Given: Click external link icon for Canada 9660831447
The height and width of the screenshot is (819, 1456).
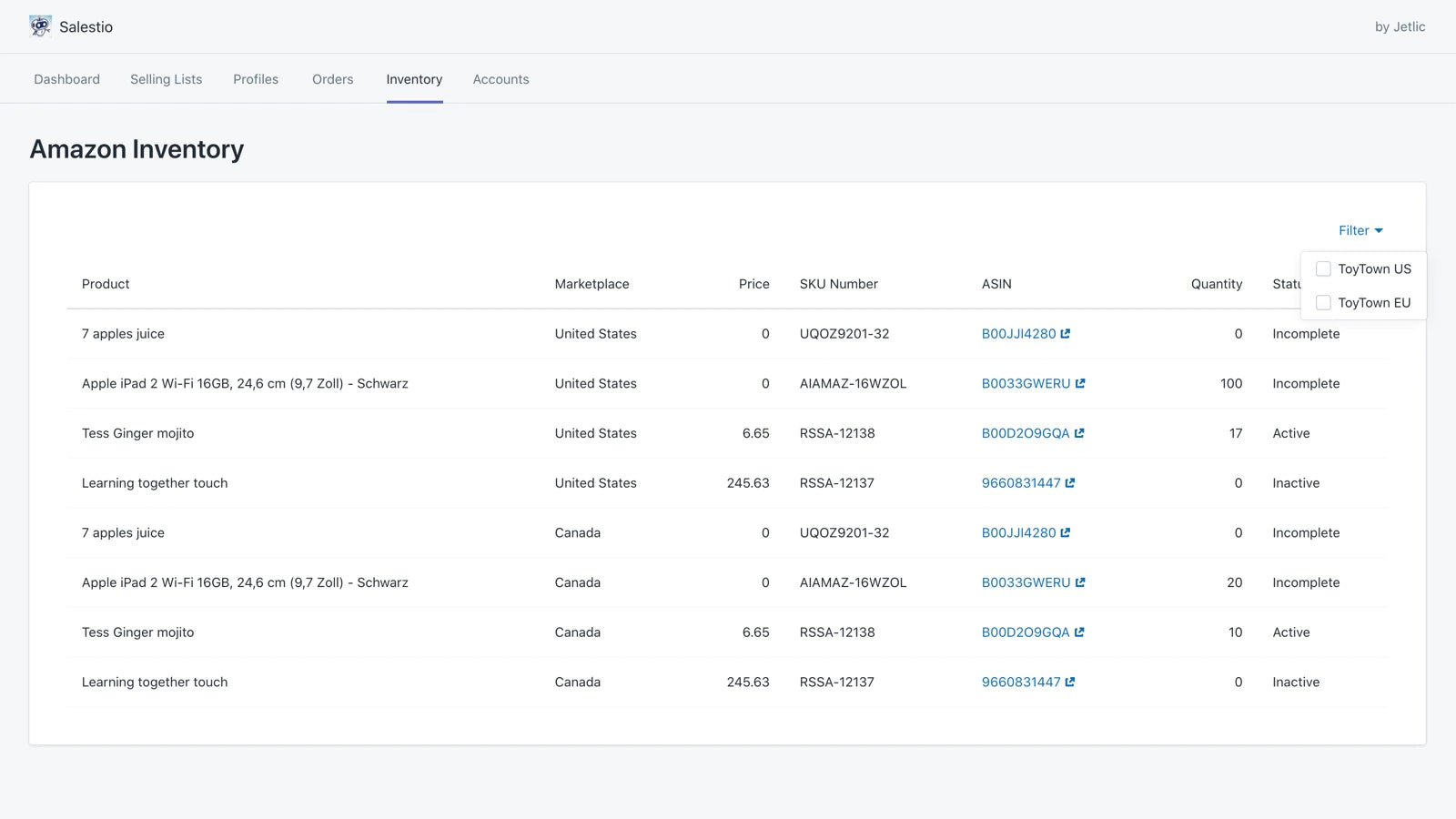Looking at the screenshot, I should (1070, 682).
